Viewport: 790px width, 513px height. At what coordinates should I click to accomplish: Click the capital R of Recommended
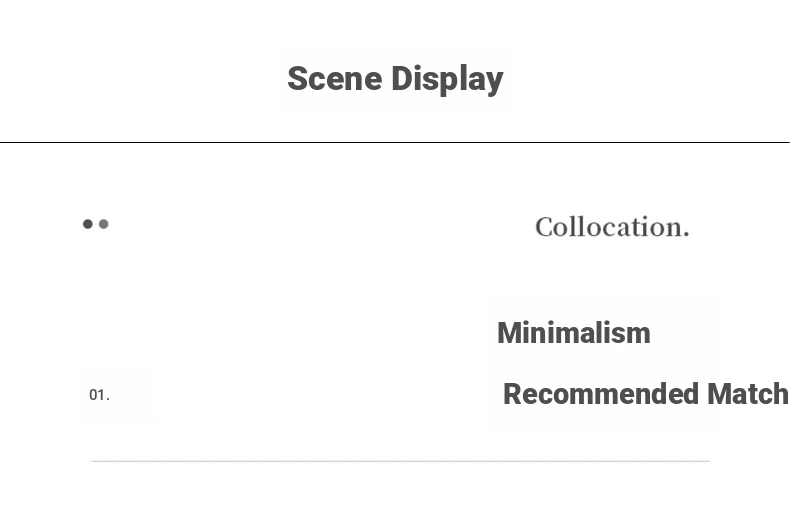tap(513, 394)
